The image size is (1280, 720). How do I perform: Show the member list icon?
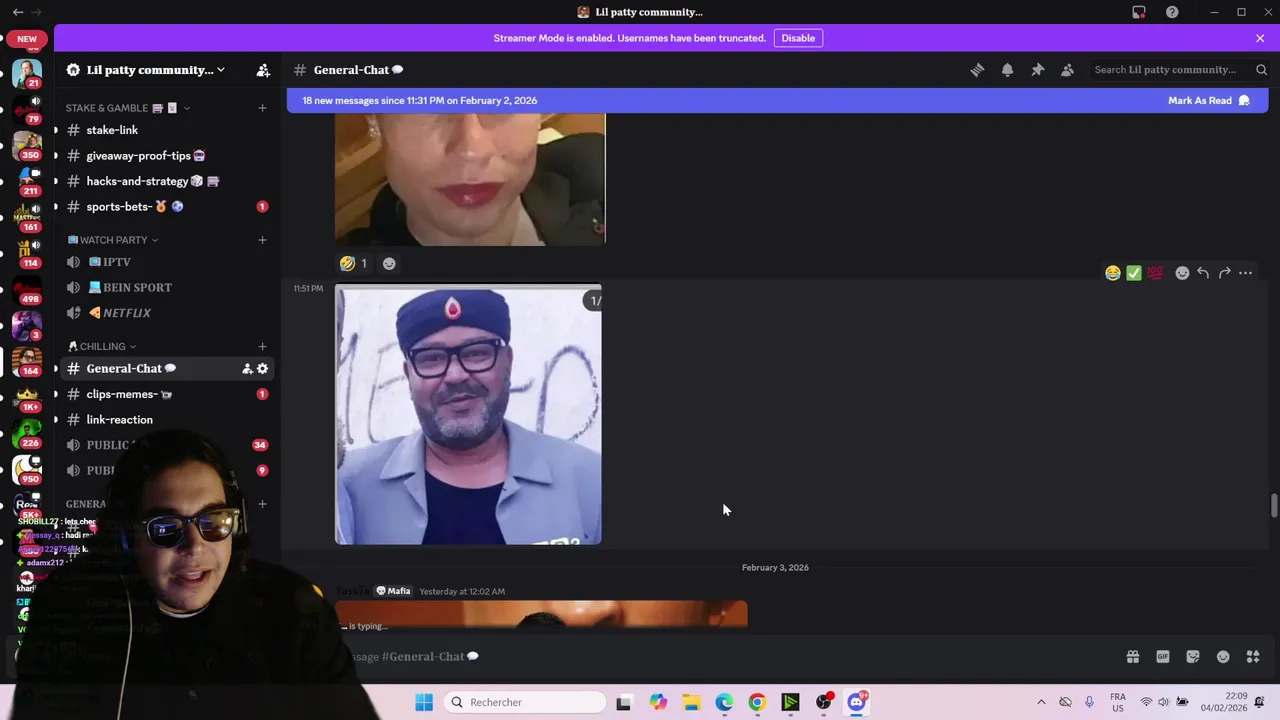(x=1067, y=70)
